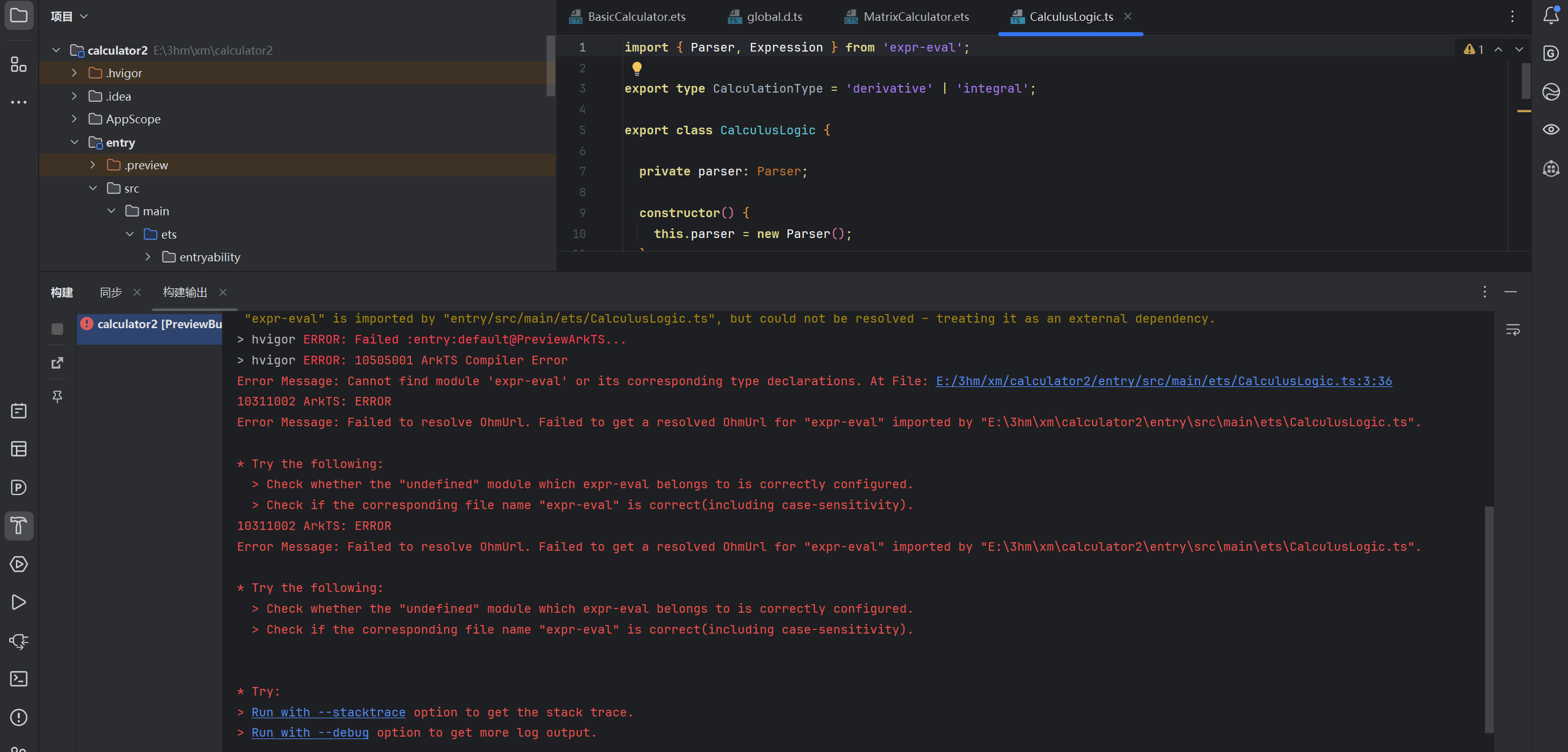This screenshot has width=1568, height=752.
Task: Go to next highlighted warning arrow
Action: coord(1519,49)
